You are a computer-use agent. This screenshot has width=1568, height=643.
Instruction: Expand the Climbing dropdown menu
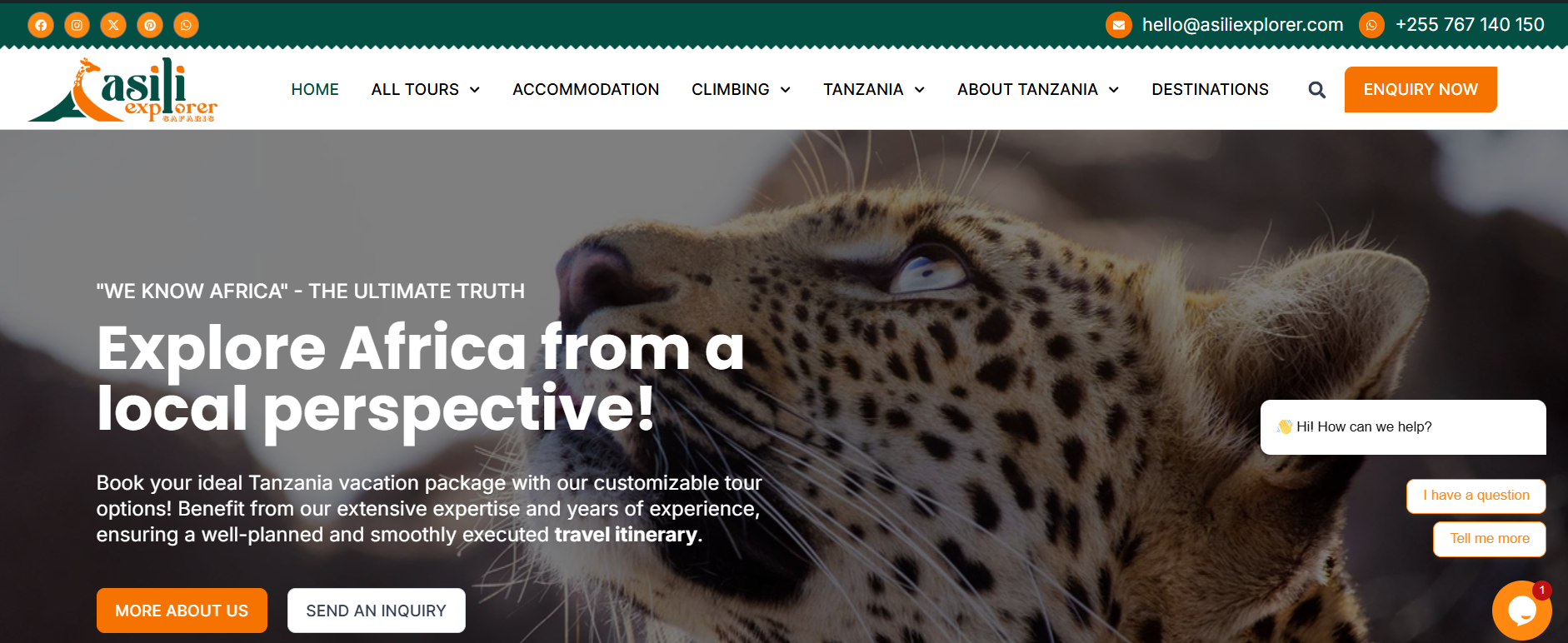(x=741, y=89)
